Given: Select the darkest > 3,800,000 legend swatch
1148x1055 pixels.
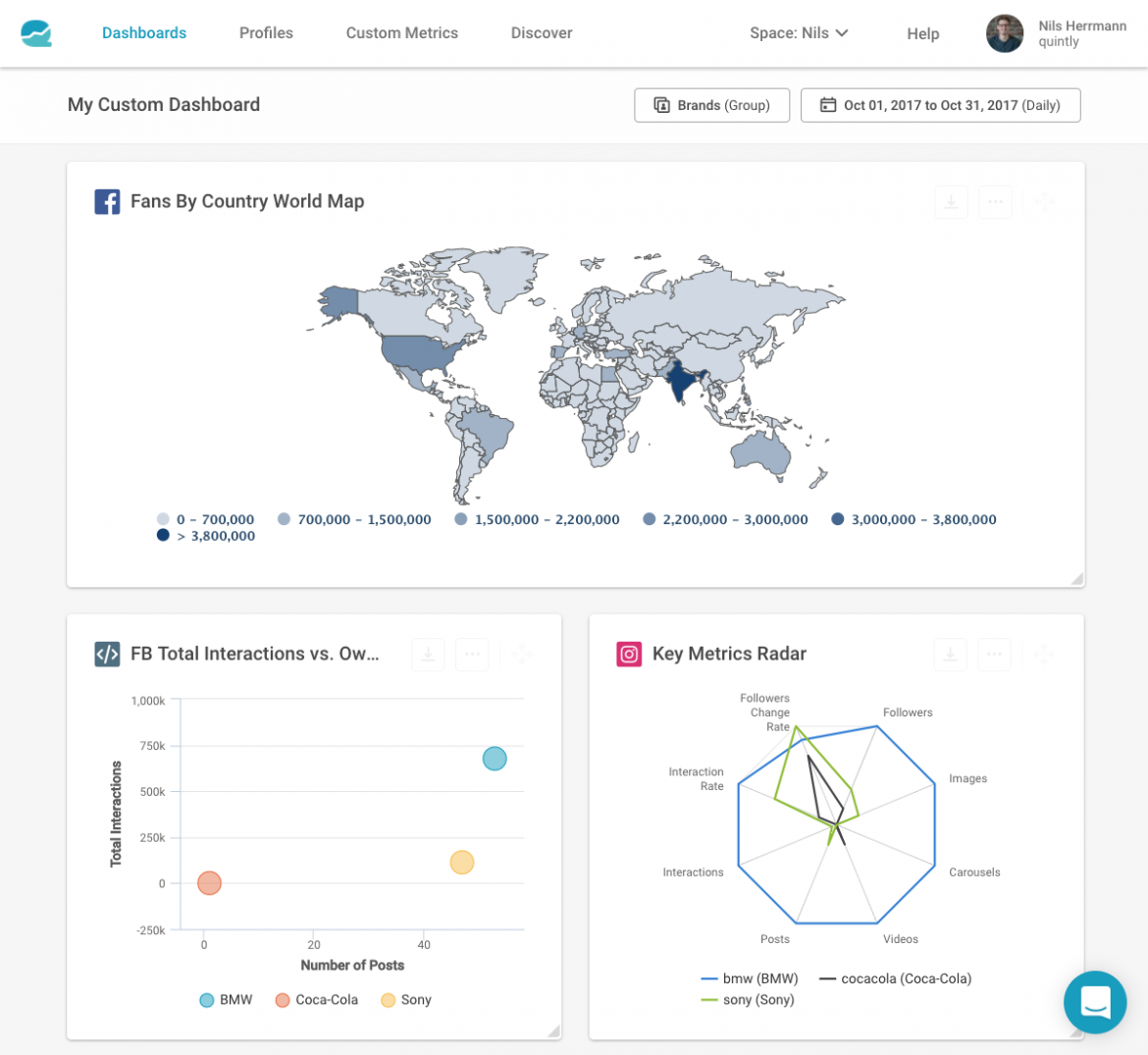Looking at the screenshot, I should [x=162, y=536].
